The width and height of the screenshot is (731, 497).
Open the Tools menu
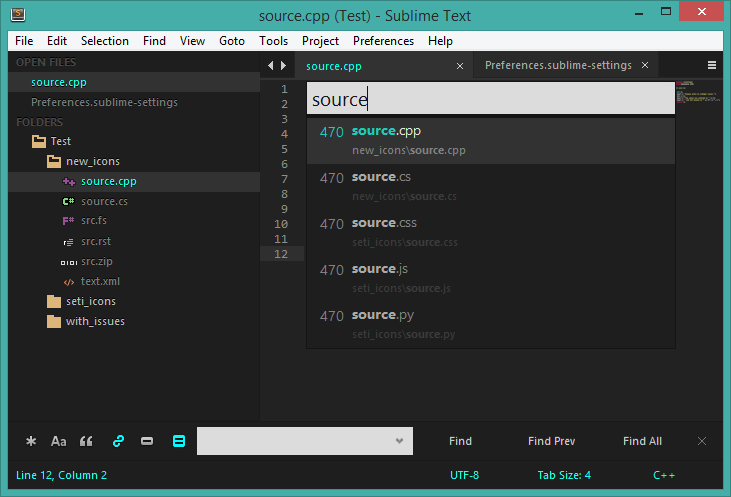(x=273, y=41)
